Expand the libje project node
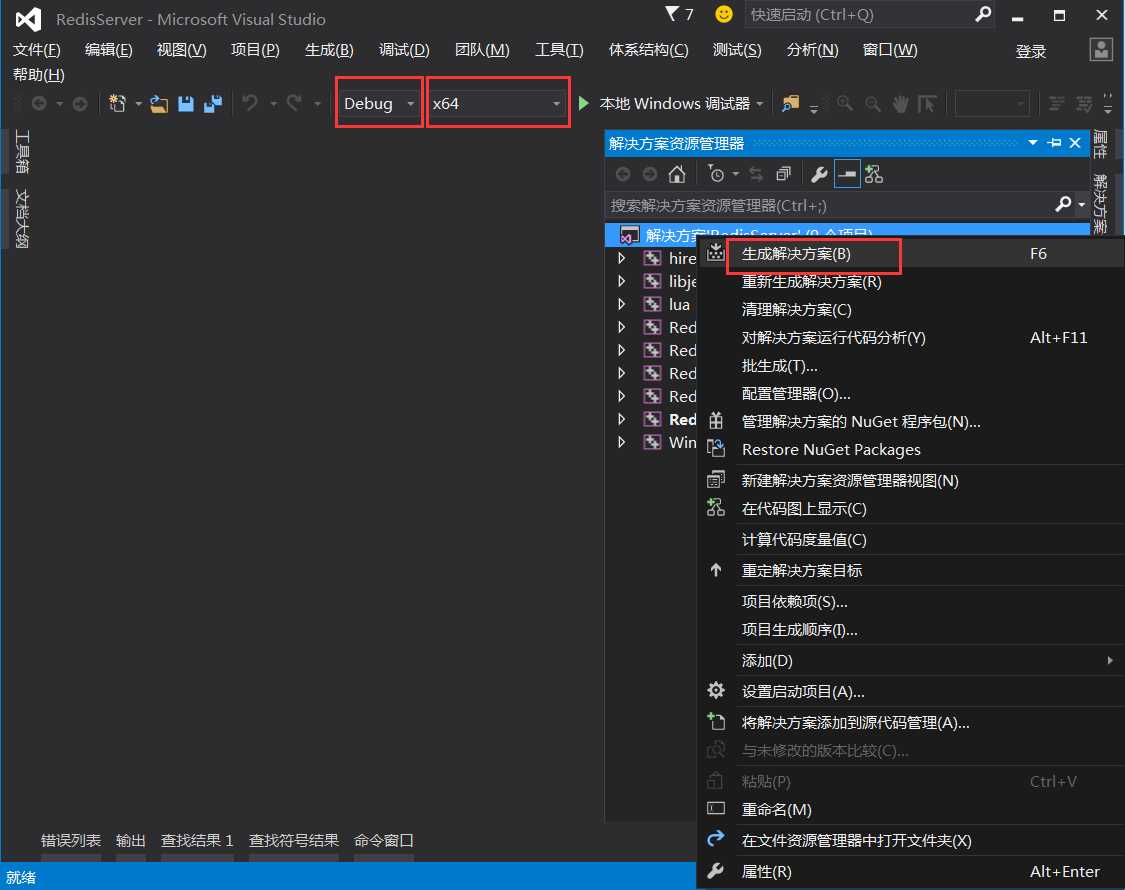Image resolution: width=1125 pixels, height=890 pixels. coord(622,281)
